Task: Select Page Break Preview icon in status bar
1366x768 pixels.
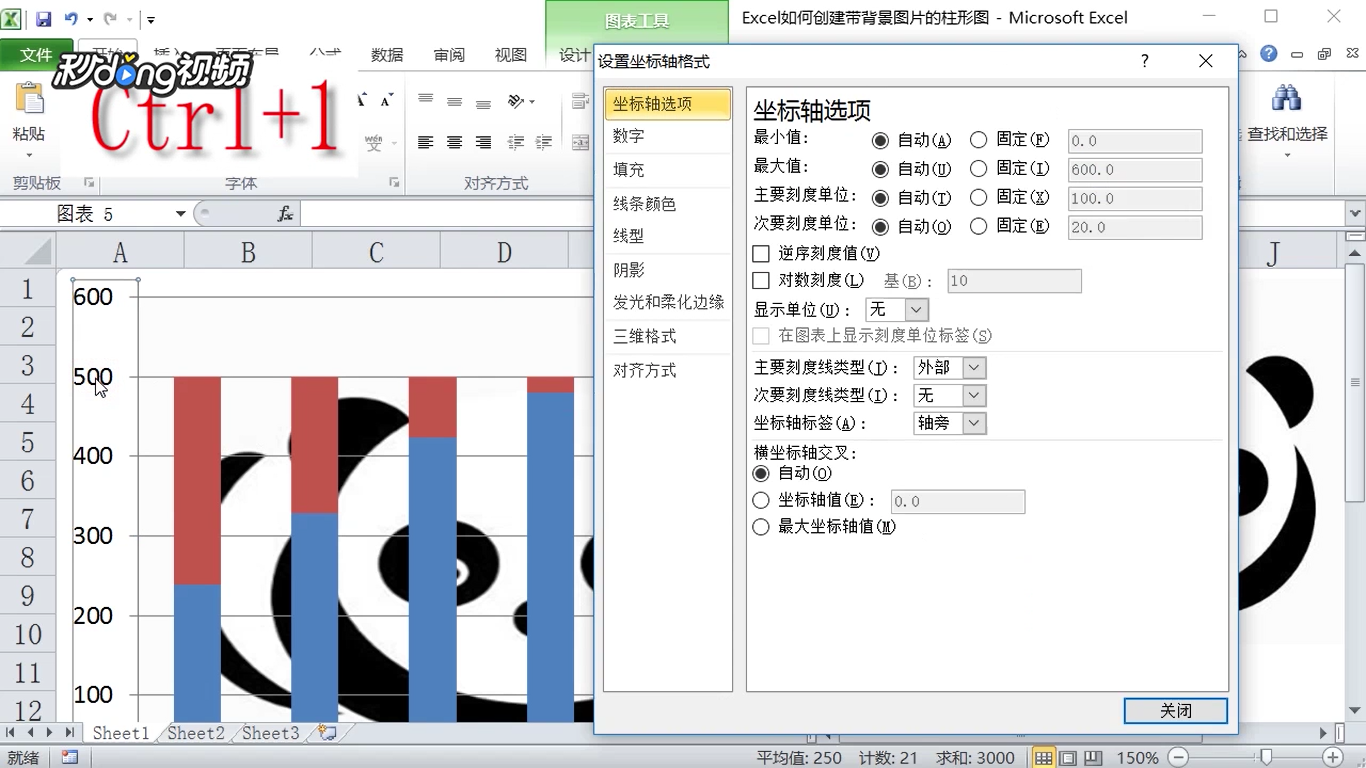Action: tap(1093, 758)
